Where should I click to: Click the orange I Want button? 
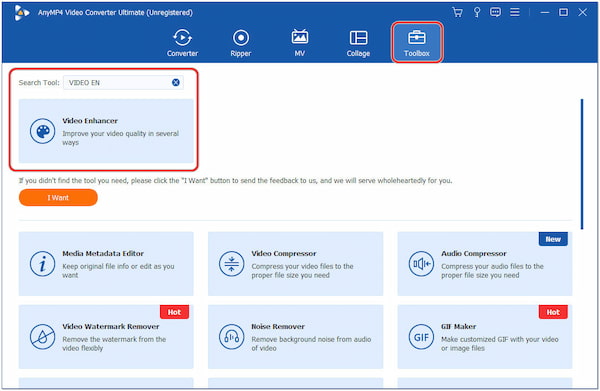tap(58, 197)
